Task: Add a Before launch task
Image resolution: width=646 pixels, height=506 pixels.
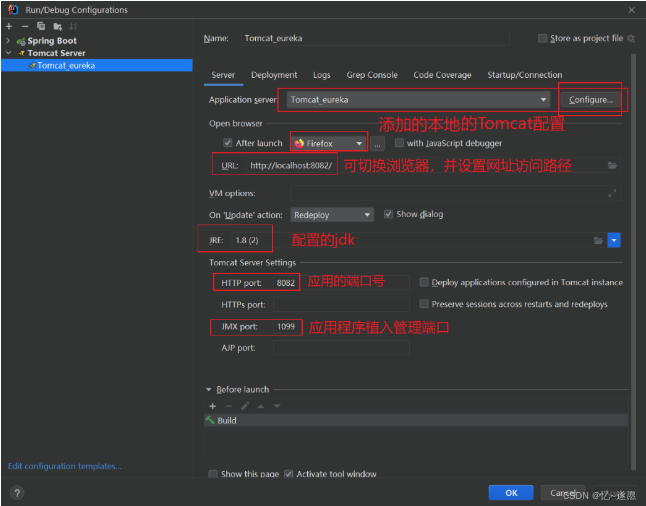Action: click(213, 406)
